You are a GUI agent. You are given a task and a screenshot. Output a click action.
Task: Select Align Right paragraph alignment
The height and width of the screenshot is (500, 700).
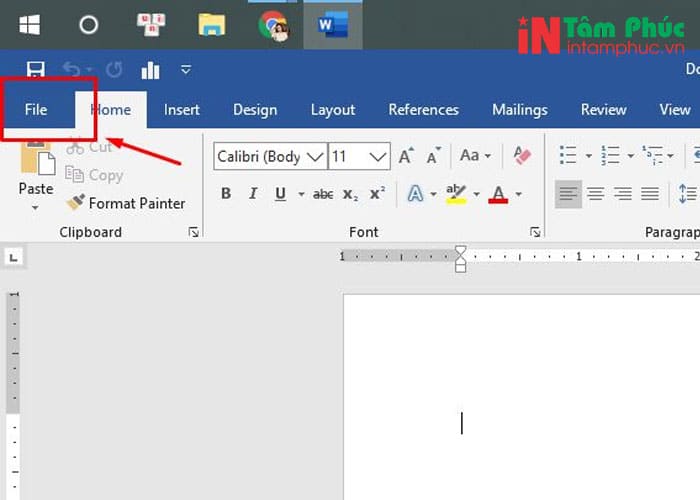(623, 194)
